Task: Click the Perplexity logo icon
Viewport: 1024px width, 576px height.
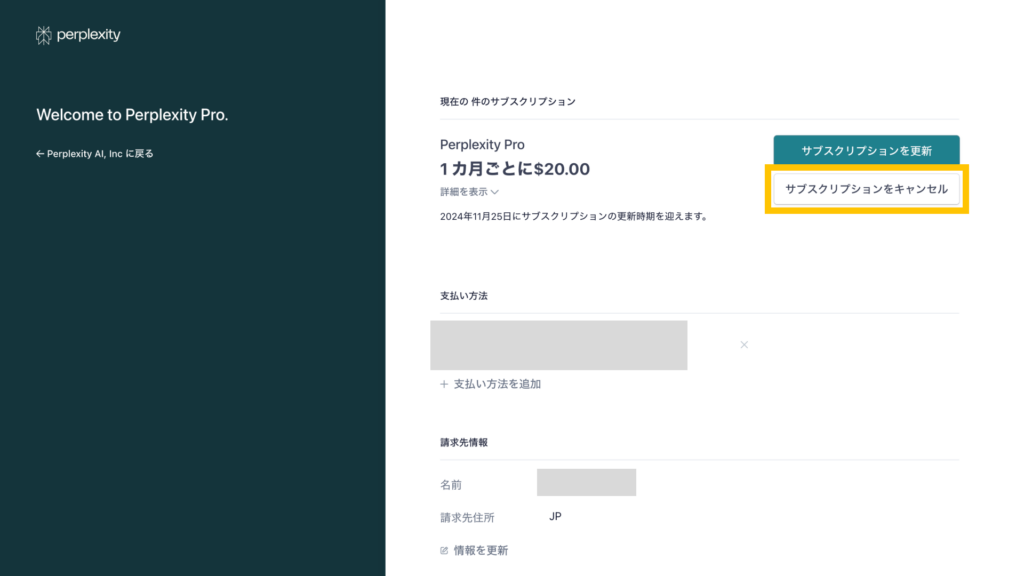Action: (x=44, y=35)
